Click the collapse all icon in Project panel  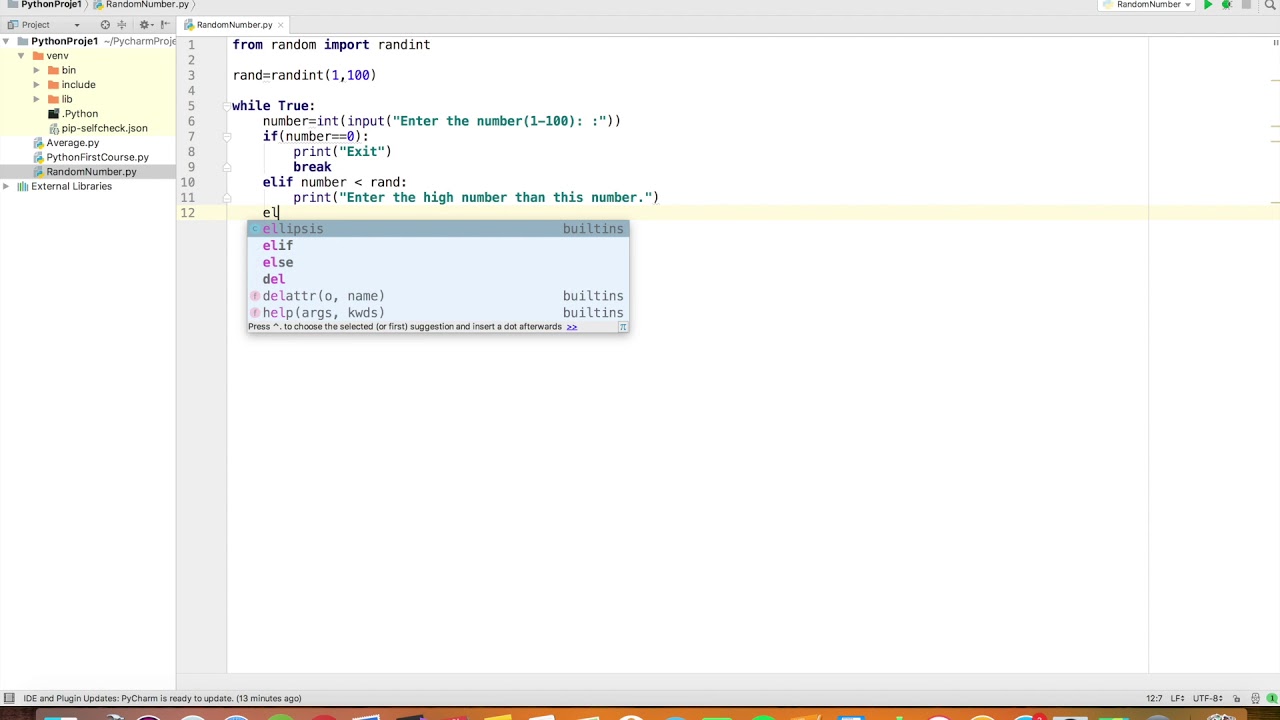121,25
